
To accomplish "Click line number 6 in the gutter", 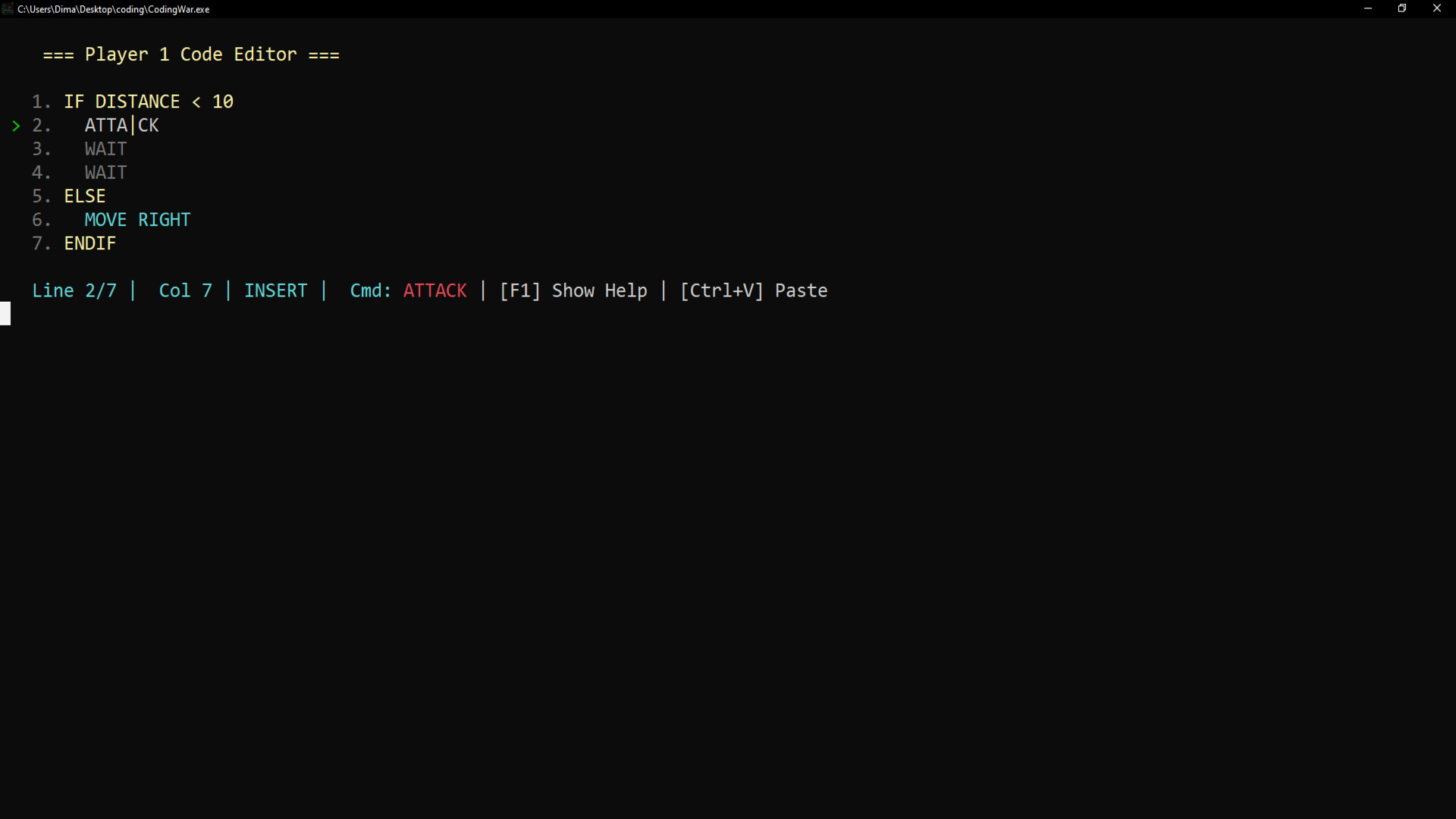I will point(41,220).
